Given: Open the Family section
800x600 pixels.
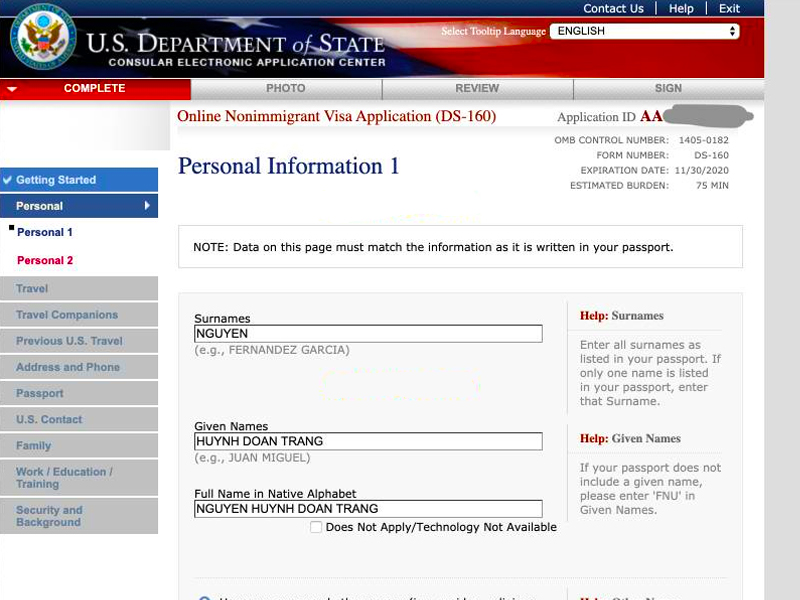Looking at the screenshot, I should click(79, 445).
